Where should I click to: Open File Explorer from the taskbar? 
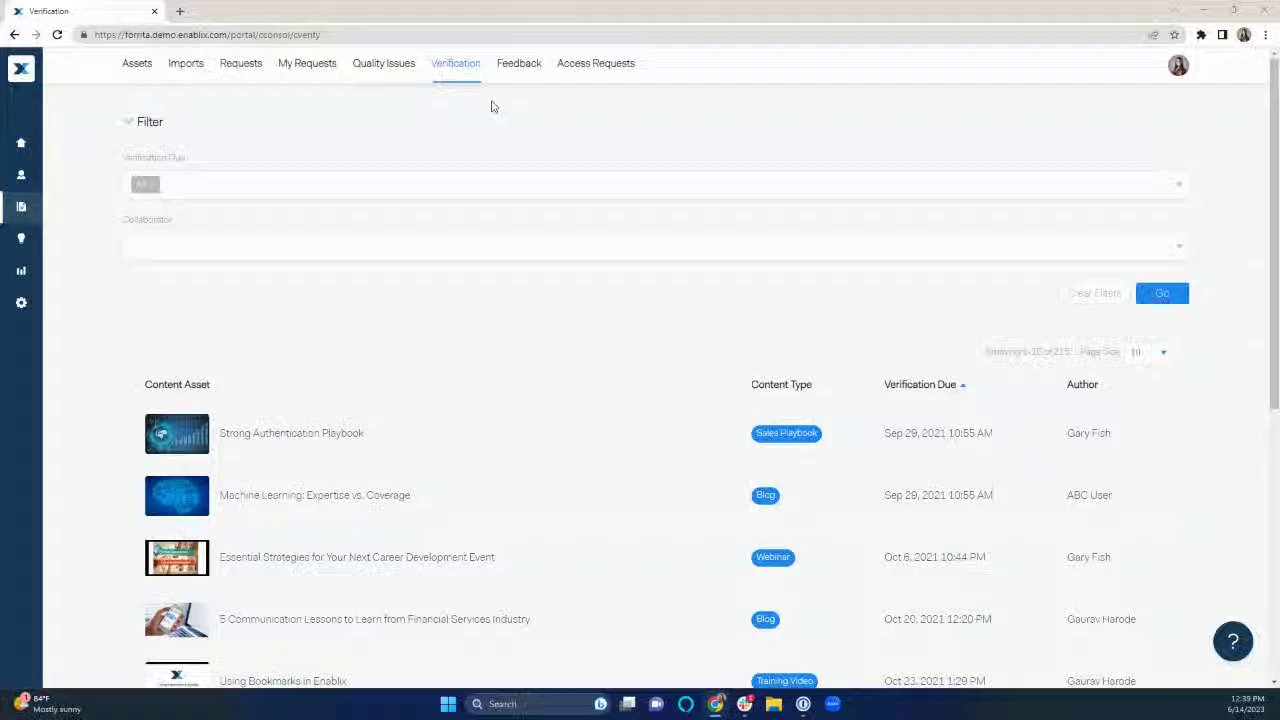(774, 704)
